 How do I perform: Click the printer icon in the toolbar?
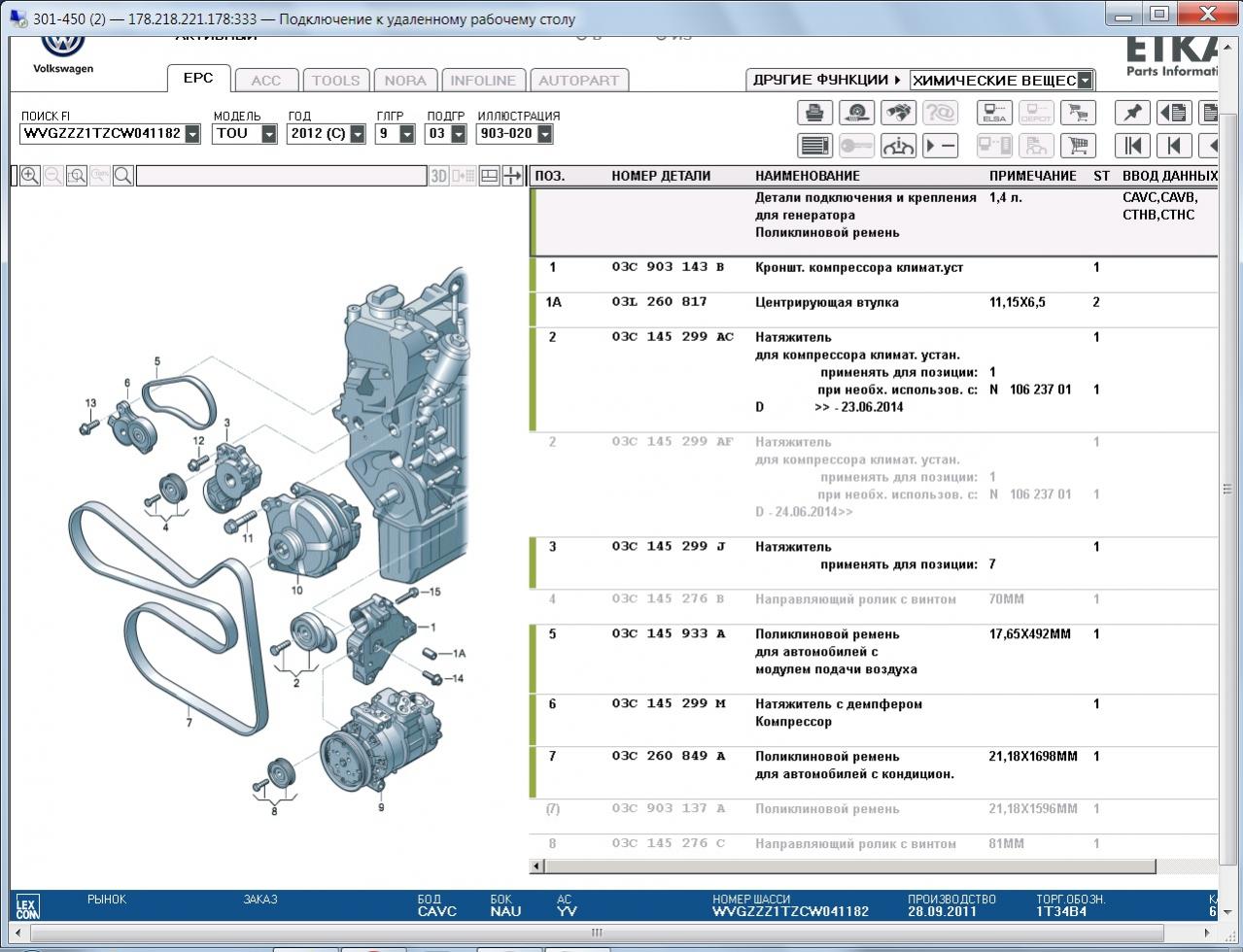(x=815, y=113)
